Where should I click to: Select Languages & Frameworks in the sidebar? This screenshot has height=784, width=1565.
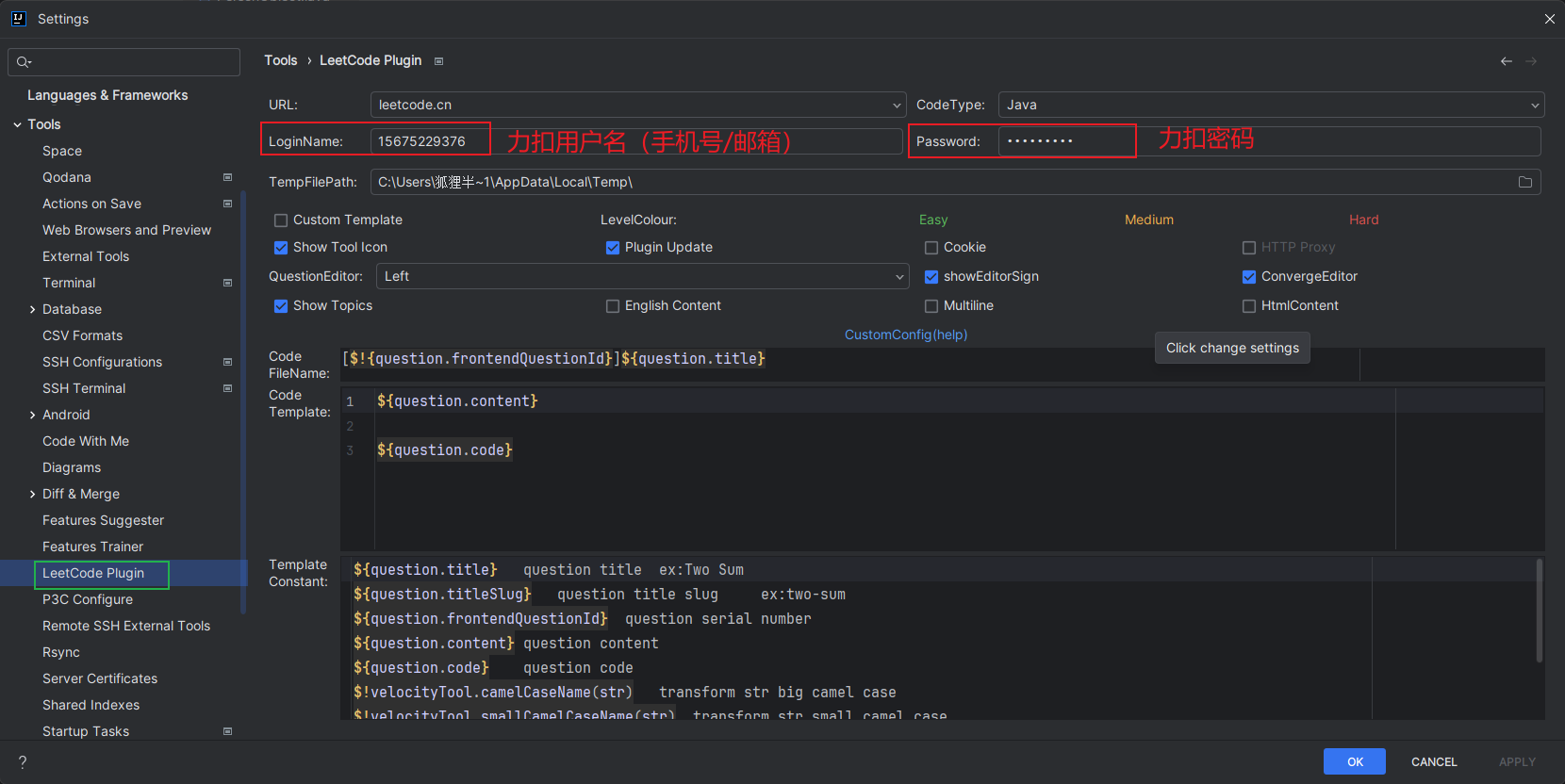[x=107, y=95]
